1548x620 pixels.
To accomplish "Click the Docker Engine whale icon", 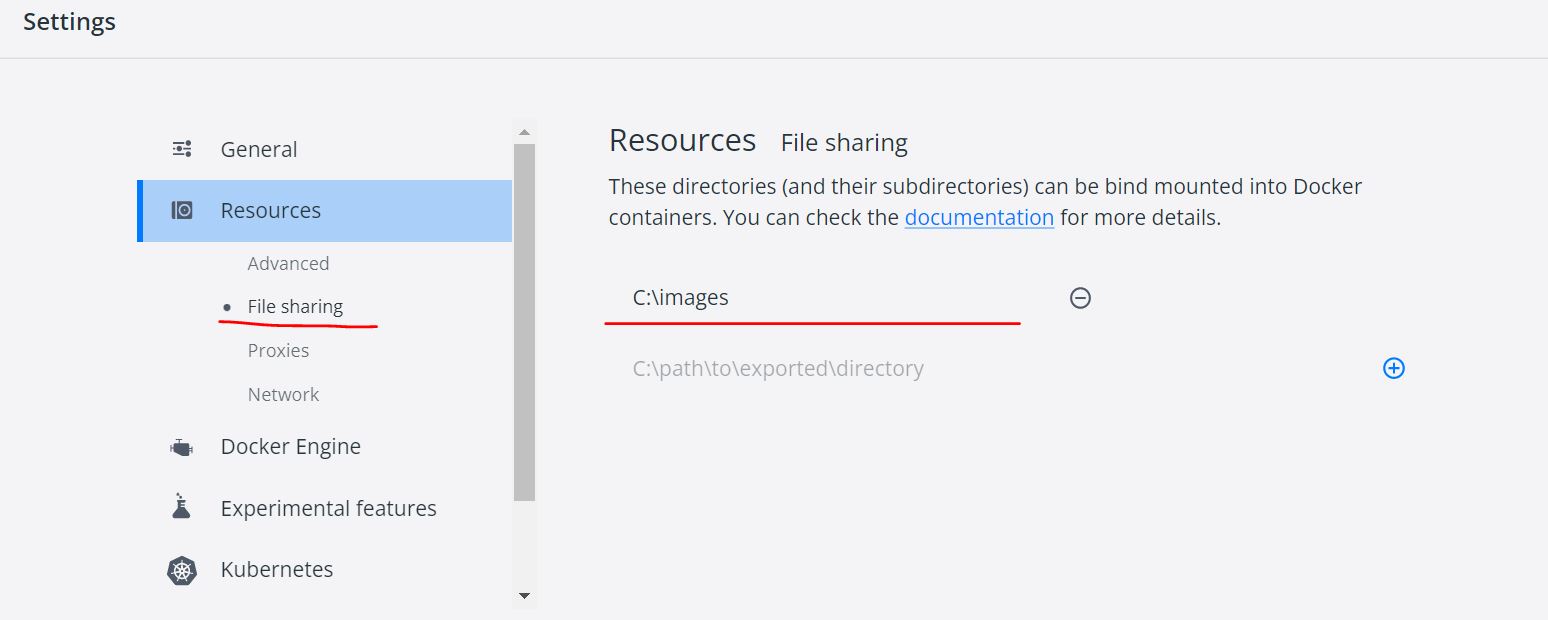I will pos(181,447).
